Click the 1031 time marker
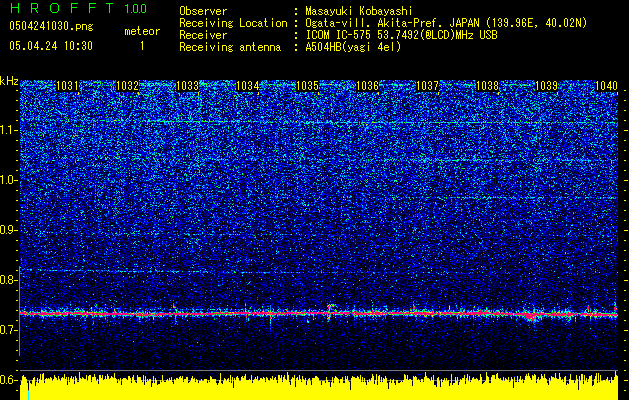 [x=67, y=86]
